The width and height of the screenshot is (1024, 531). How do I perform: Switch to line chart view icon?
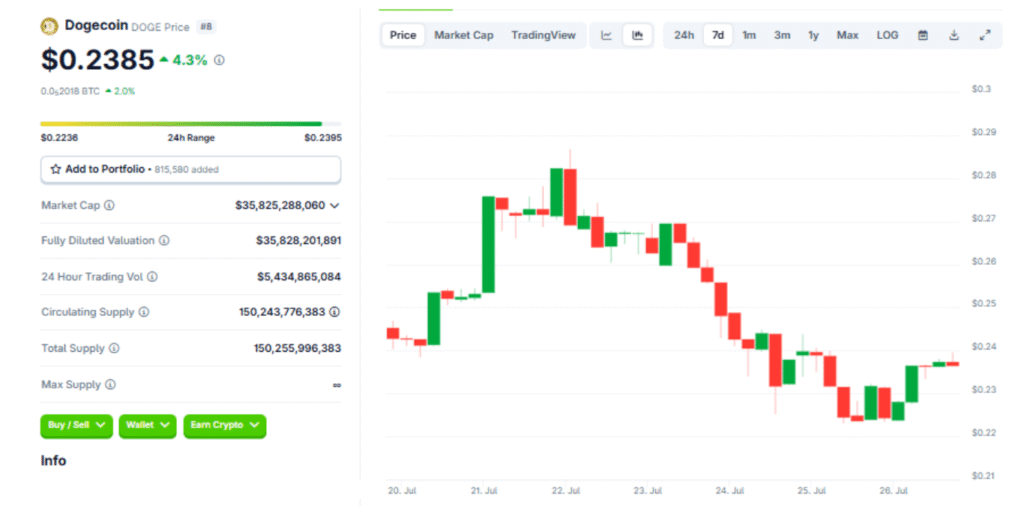pos(607,35)
